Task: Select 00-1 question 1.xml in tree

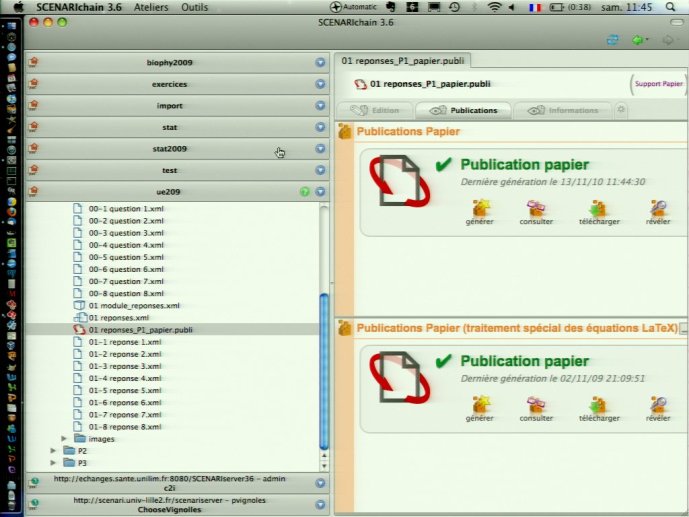Action: 126,209
